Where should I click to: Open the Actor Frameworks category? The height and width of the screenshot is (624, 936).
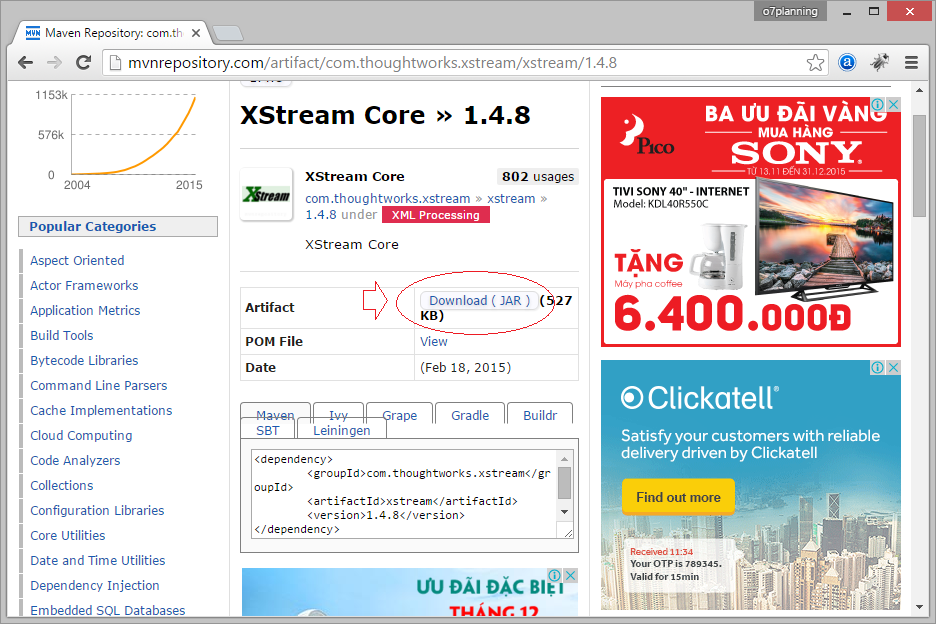[84, 285]
